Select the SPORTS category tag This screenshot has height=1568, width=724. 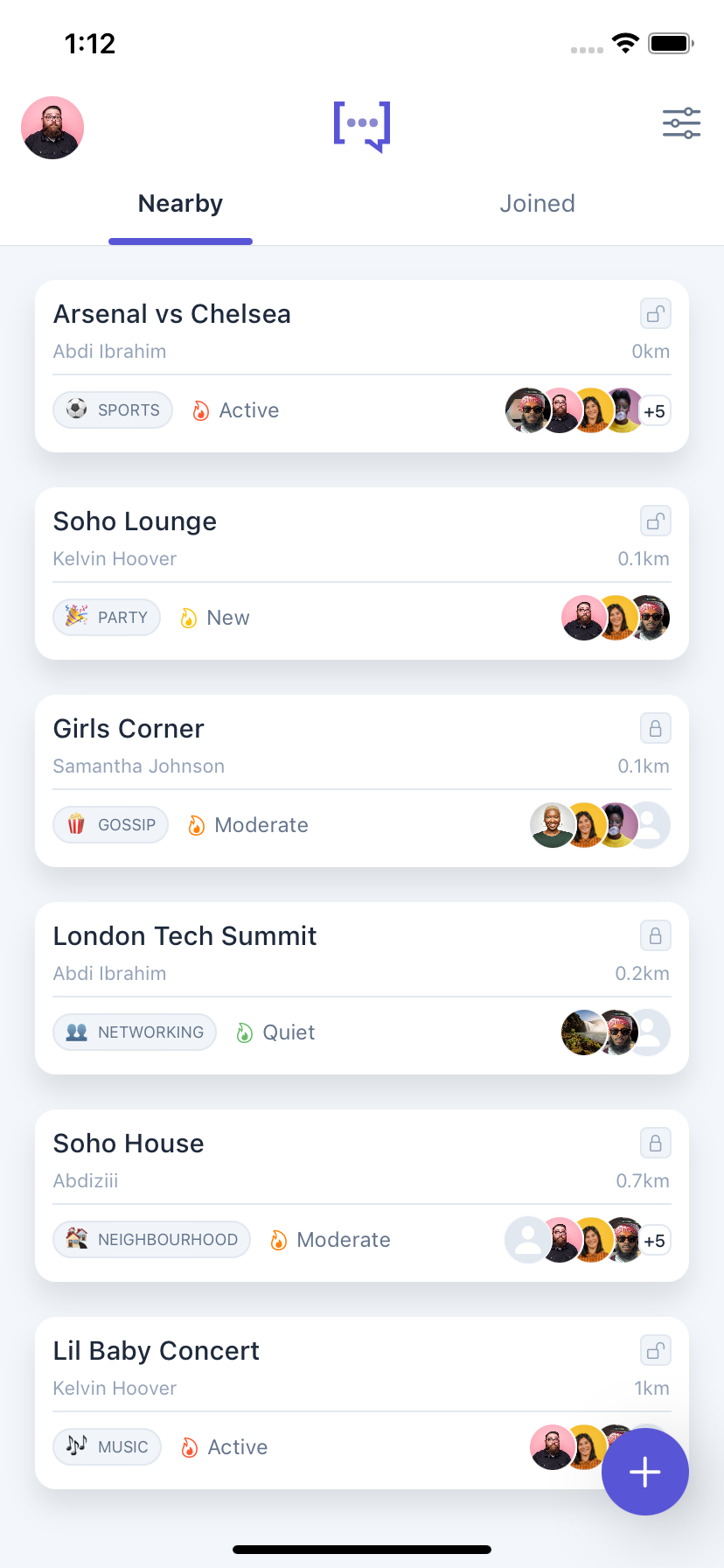tap(113, 410)
